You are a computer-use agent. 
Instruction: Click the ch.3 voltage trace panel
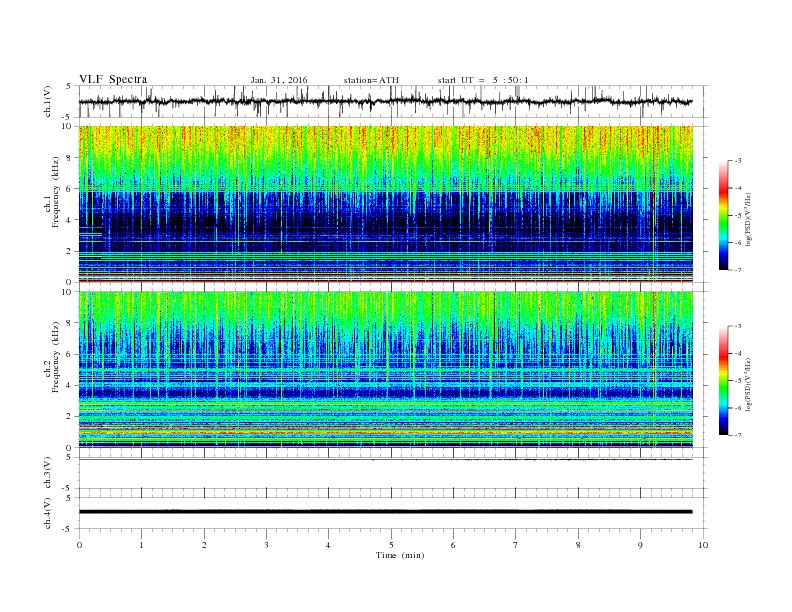[393, 473]
